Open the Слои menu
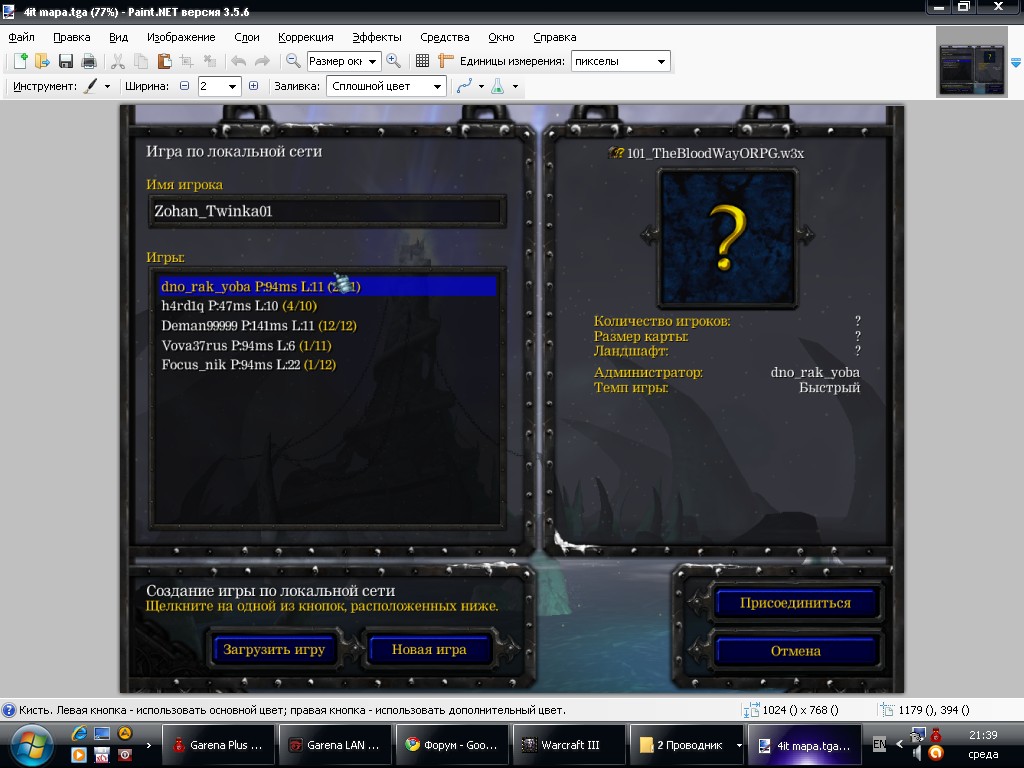 pyautogui.click(x=247, y=37)
